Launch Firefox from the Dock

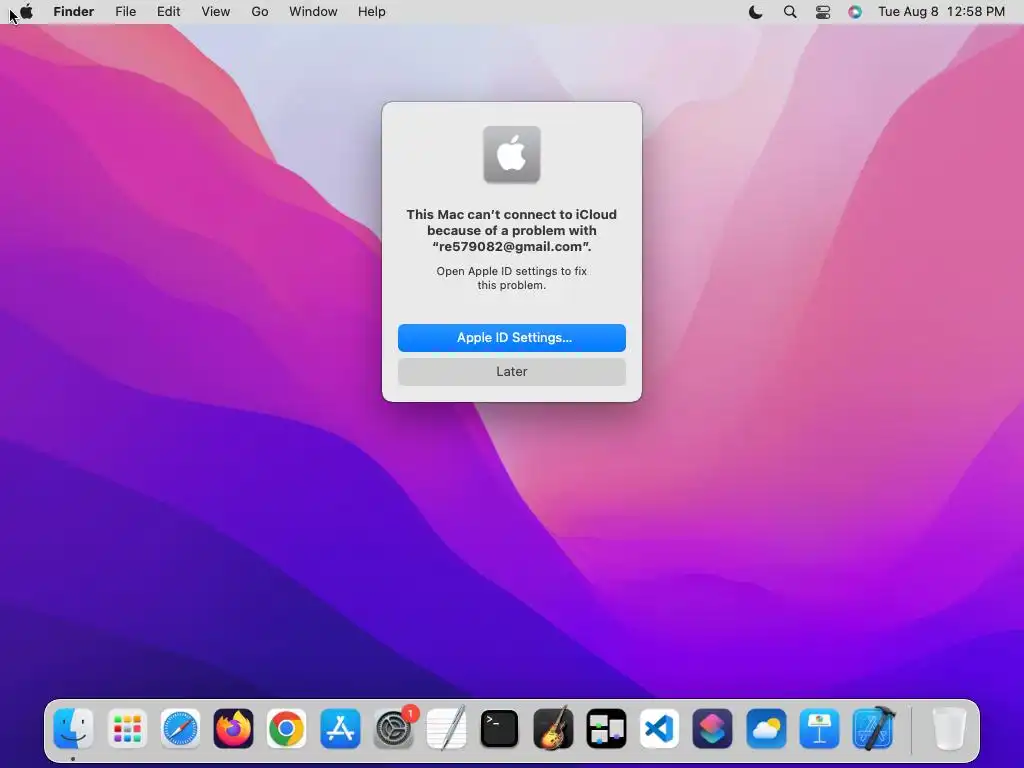[x=233, y=728]
